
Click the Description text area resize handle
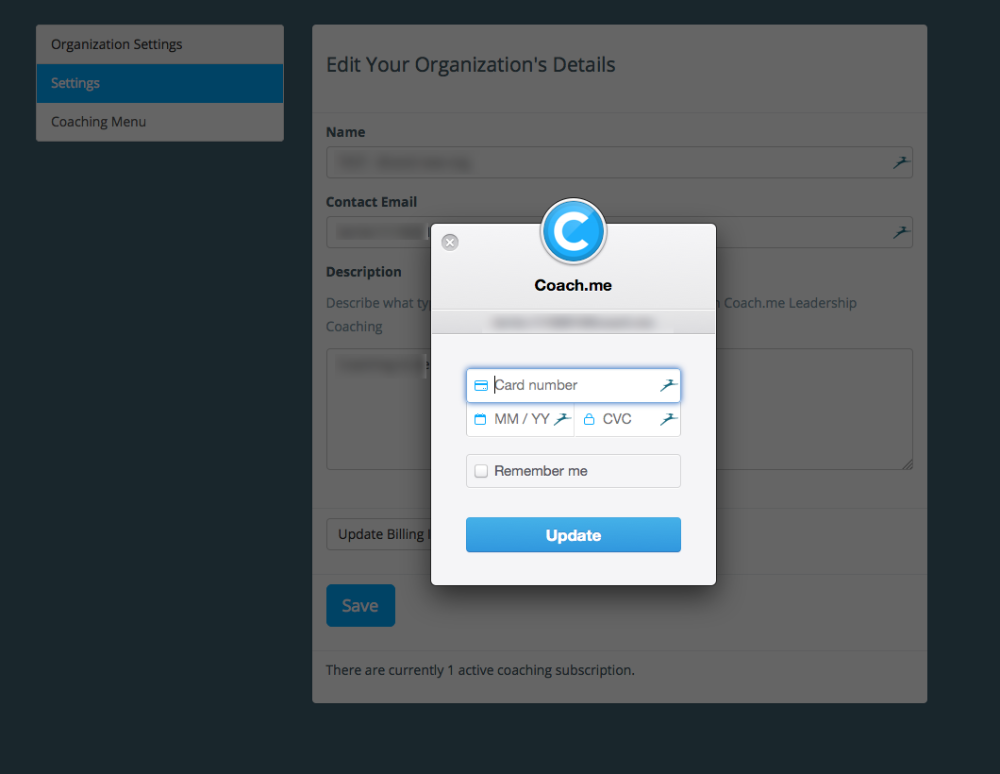(x=908, y=465)
